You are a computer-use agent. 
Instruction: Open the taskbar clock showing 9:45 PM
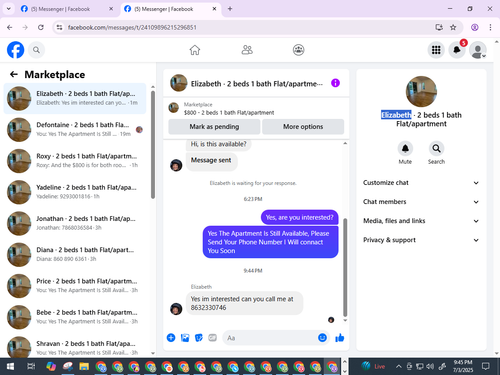coord(463,366)
